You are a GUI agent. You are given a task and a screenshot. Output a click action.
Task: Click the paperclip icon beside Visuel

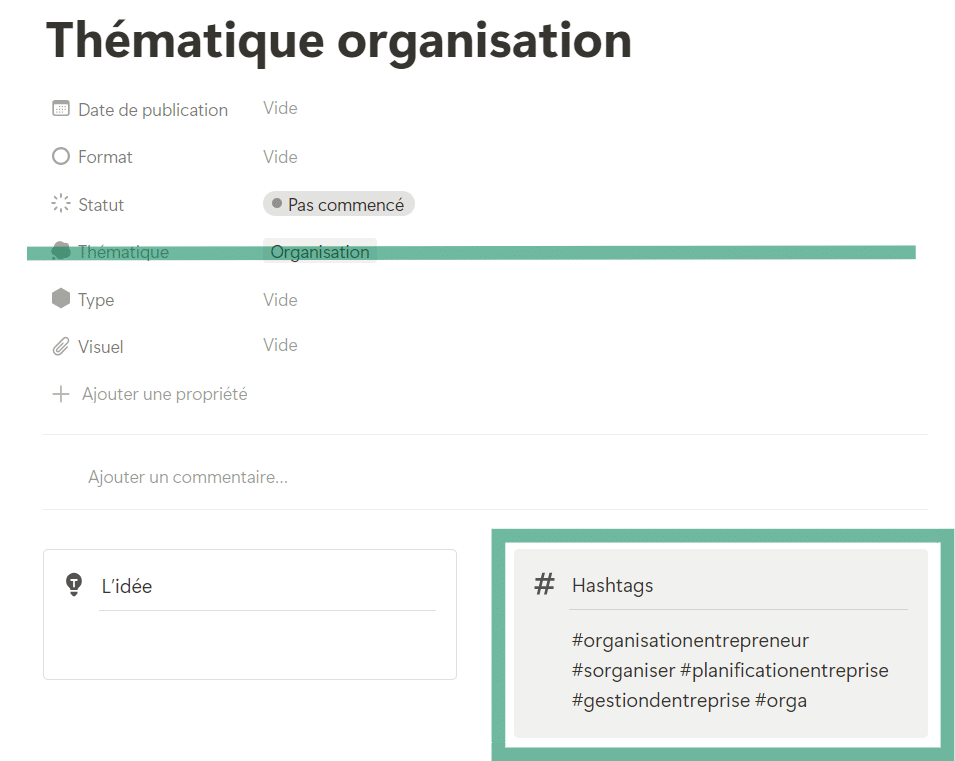pos(61,347)
